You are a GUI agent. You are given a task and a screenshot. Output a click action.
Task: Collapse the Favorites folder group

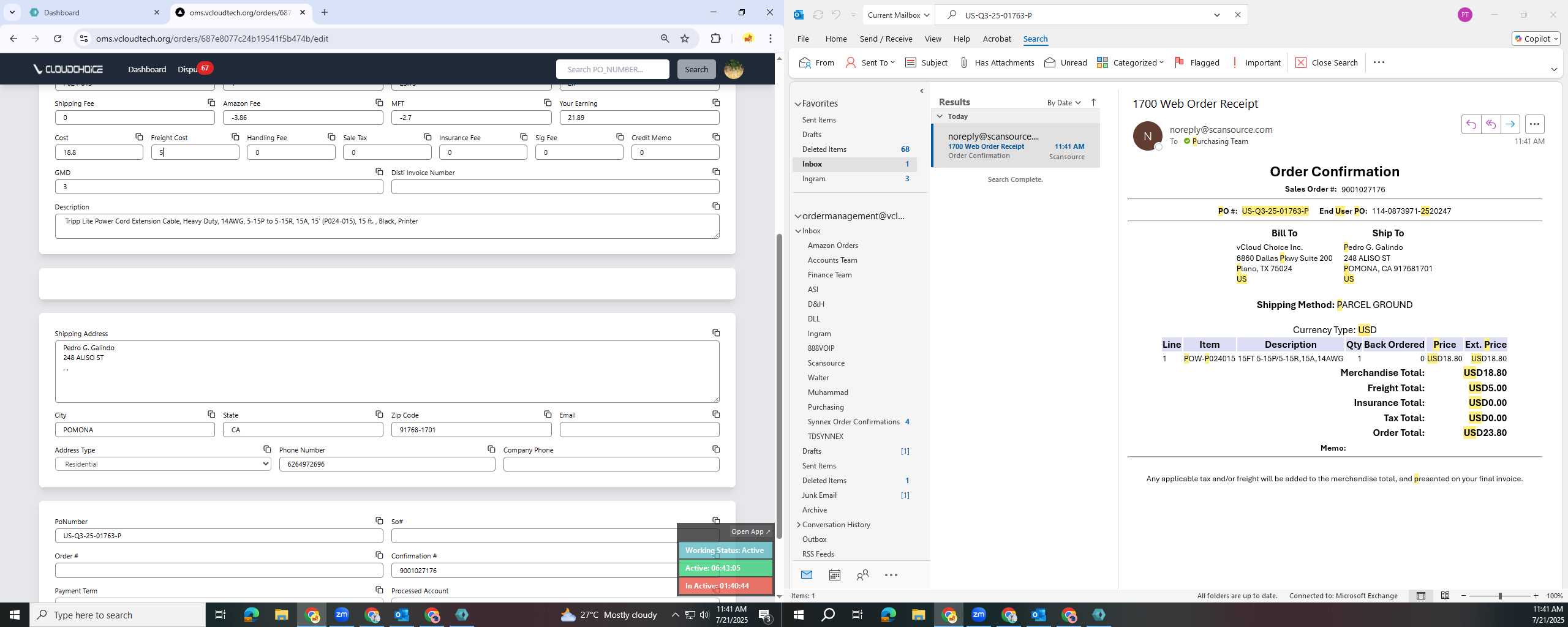(x=797, y=103)
